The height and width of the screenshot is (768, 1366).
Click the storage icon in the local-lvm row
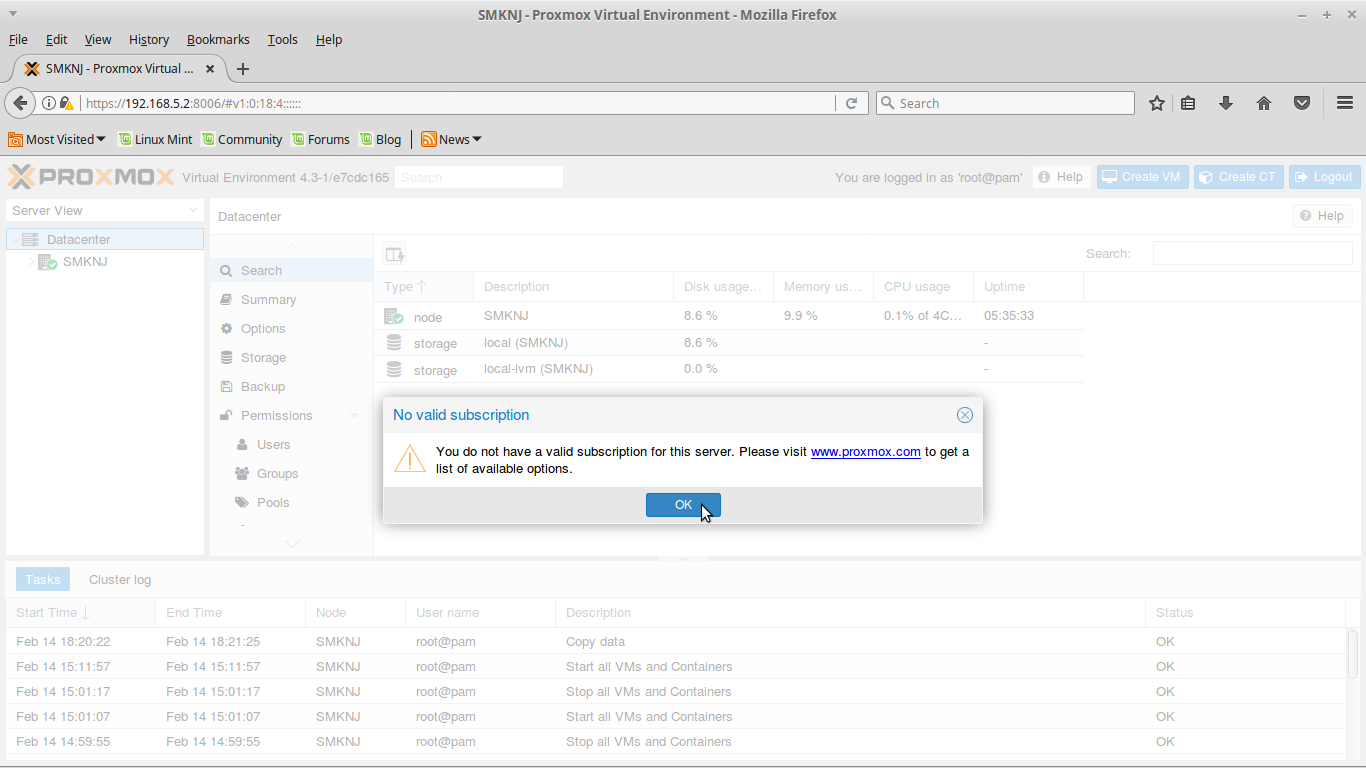click(394, 370)
